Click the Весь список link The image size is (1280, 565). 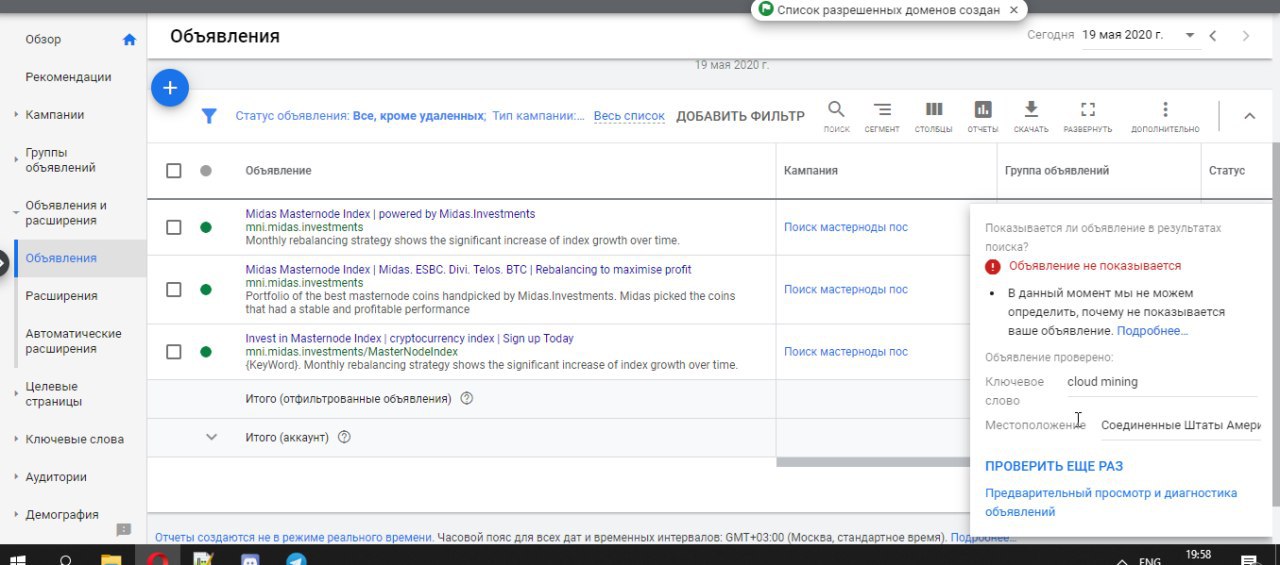pos(629,116)
